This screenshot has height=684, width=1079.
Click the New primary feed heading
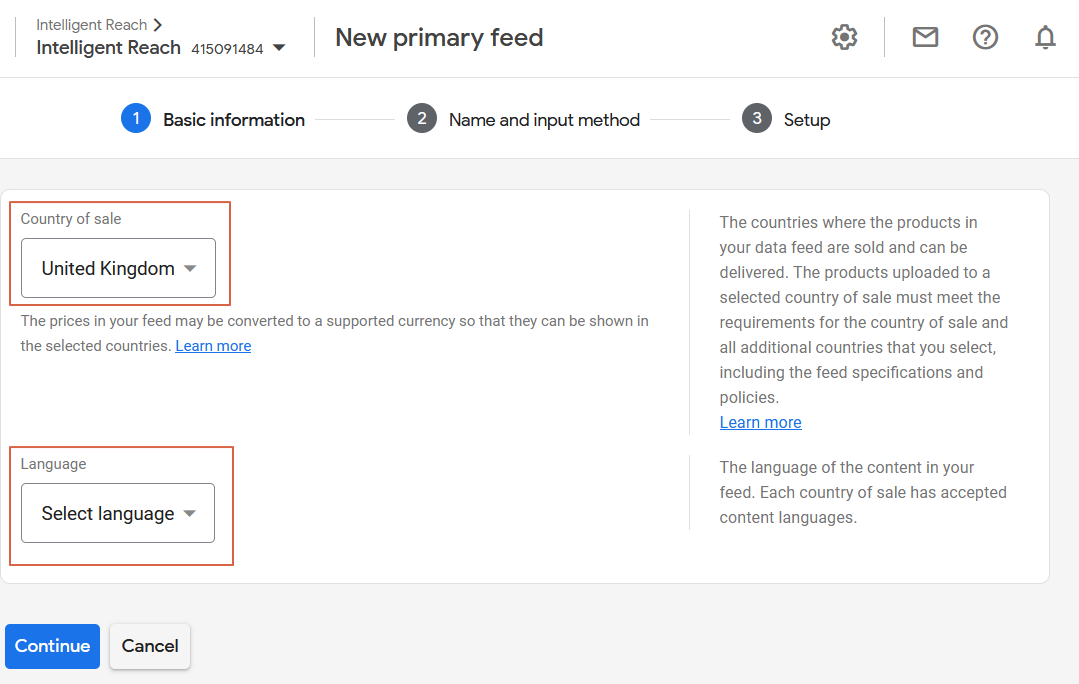[x=439, y=38]
